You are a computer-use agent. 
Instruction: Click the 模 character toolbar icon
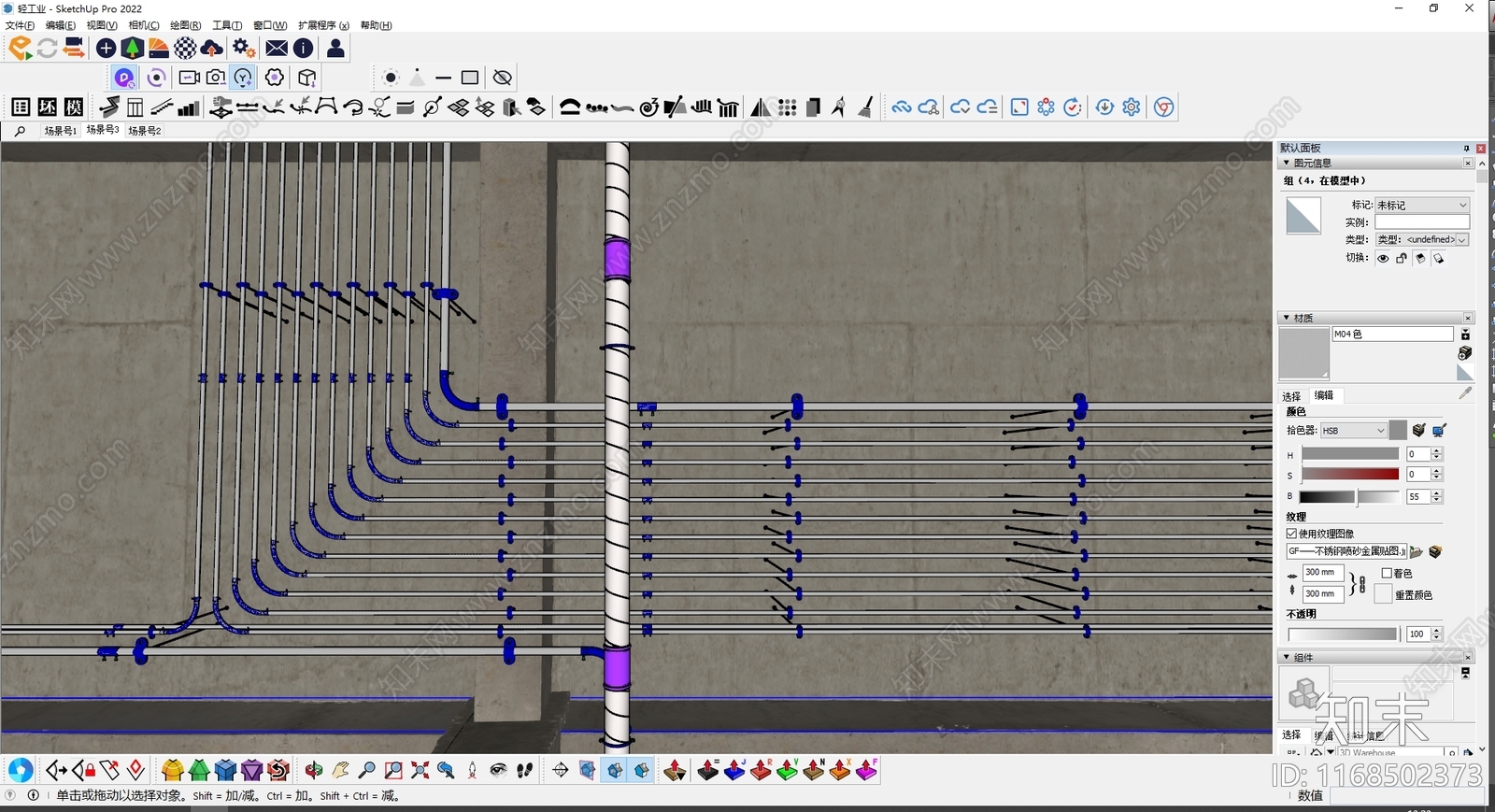pyautogui.click(x=74, y=107)
